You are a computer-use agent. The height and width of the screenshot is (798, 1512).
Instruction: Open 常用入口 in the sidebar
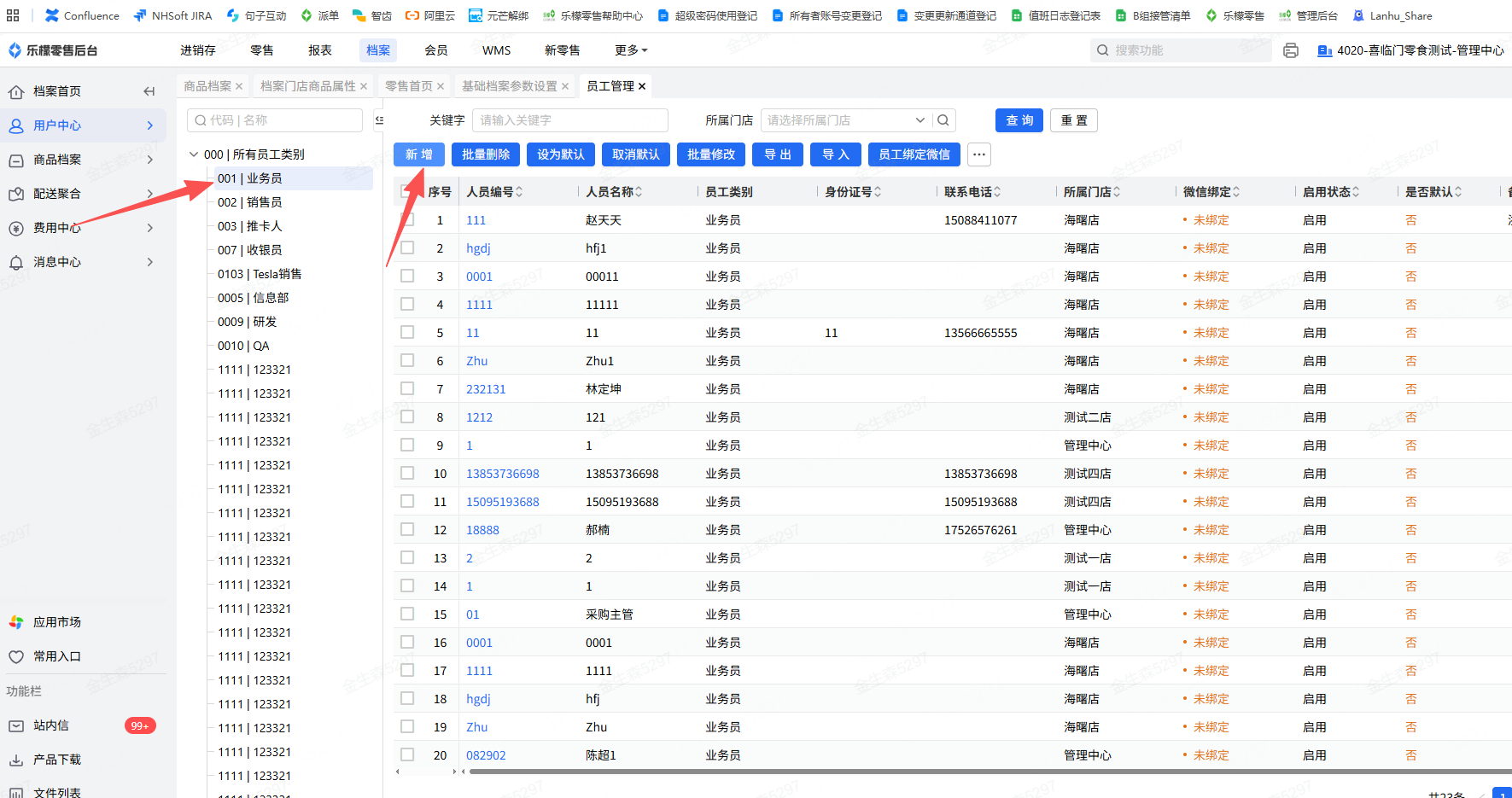[x=57, y=656]
